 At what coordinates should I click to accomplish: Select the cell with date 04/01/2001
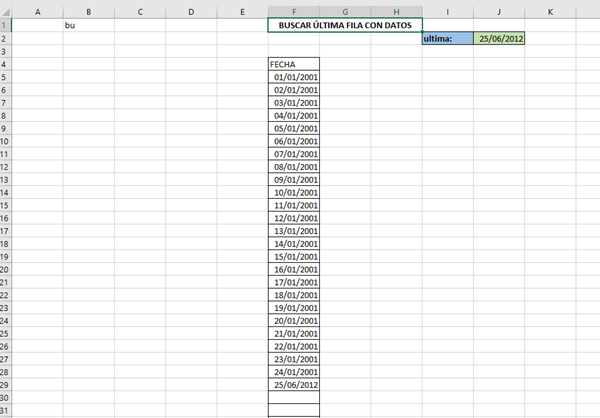(x=294, y=116)
